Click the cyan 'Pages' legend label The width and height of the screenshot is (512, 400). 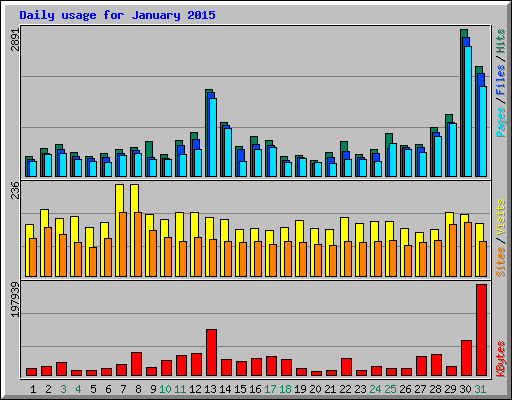[x=501, y=122]
